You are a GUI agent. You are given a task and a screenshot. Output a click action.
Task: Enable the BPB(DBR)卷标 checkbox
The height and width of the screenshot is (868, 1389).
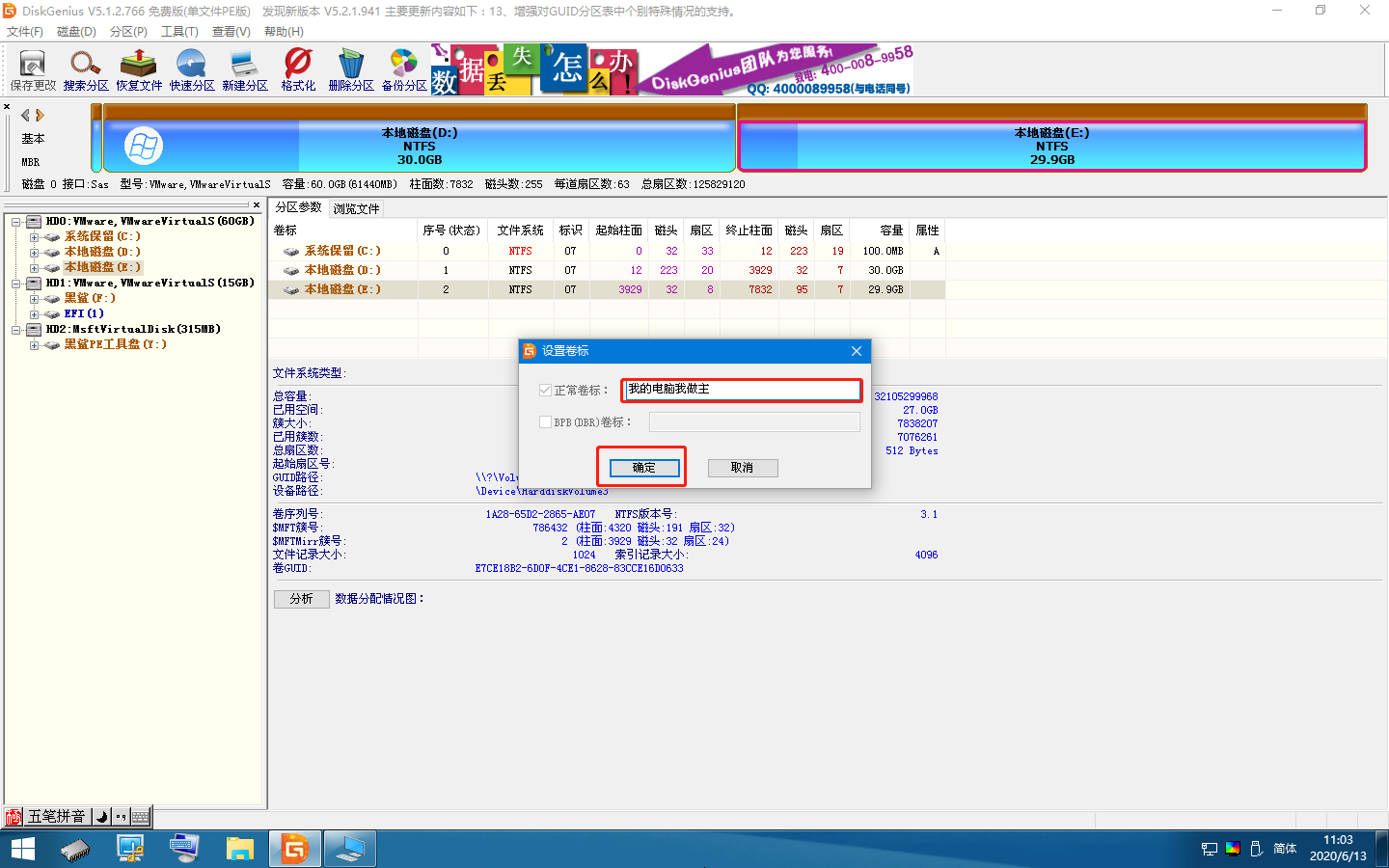(546, 421)
